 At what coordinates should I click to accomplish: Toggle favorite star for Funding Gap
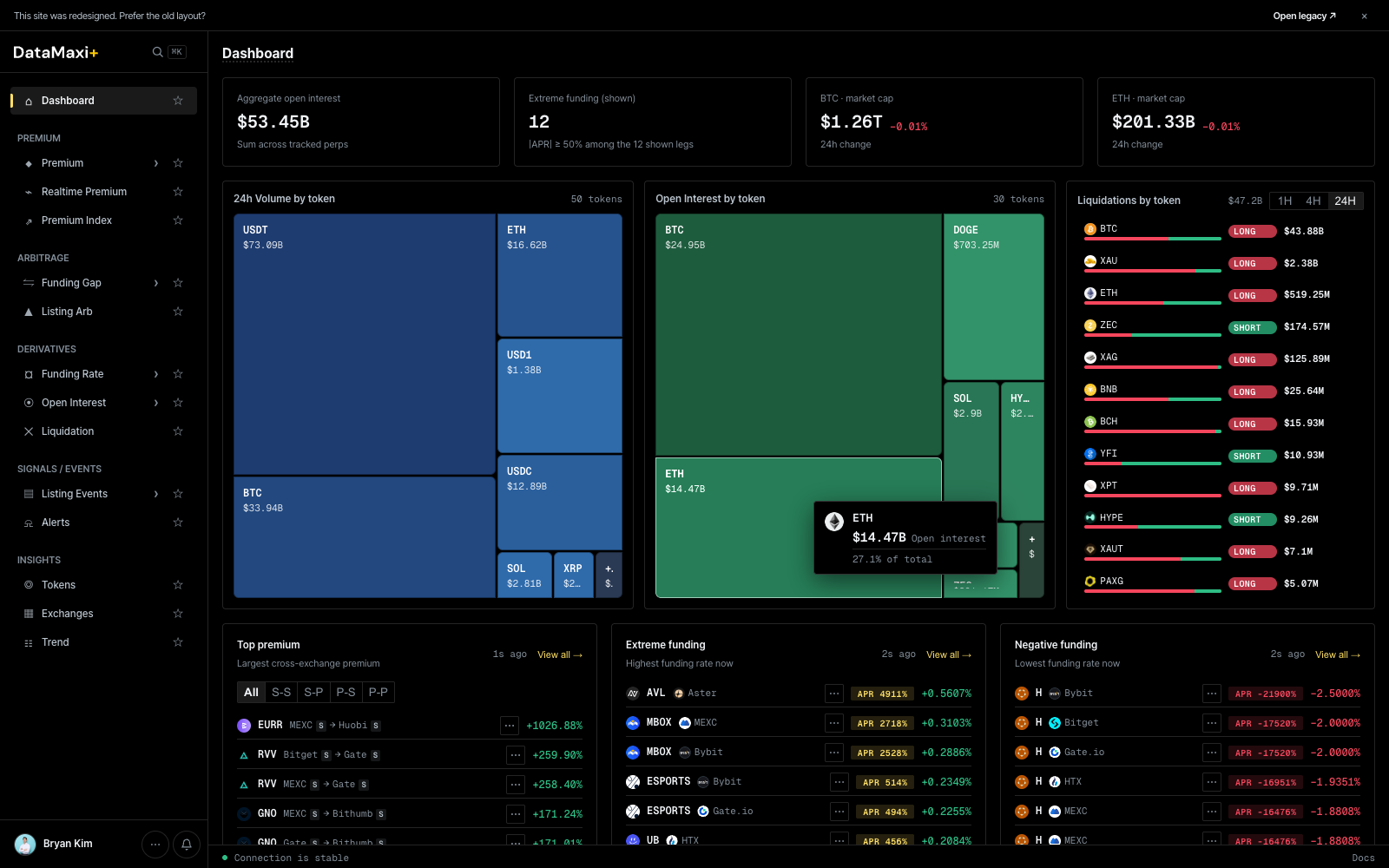click(x=178, y=283)
